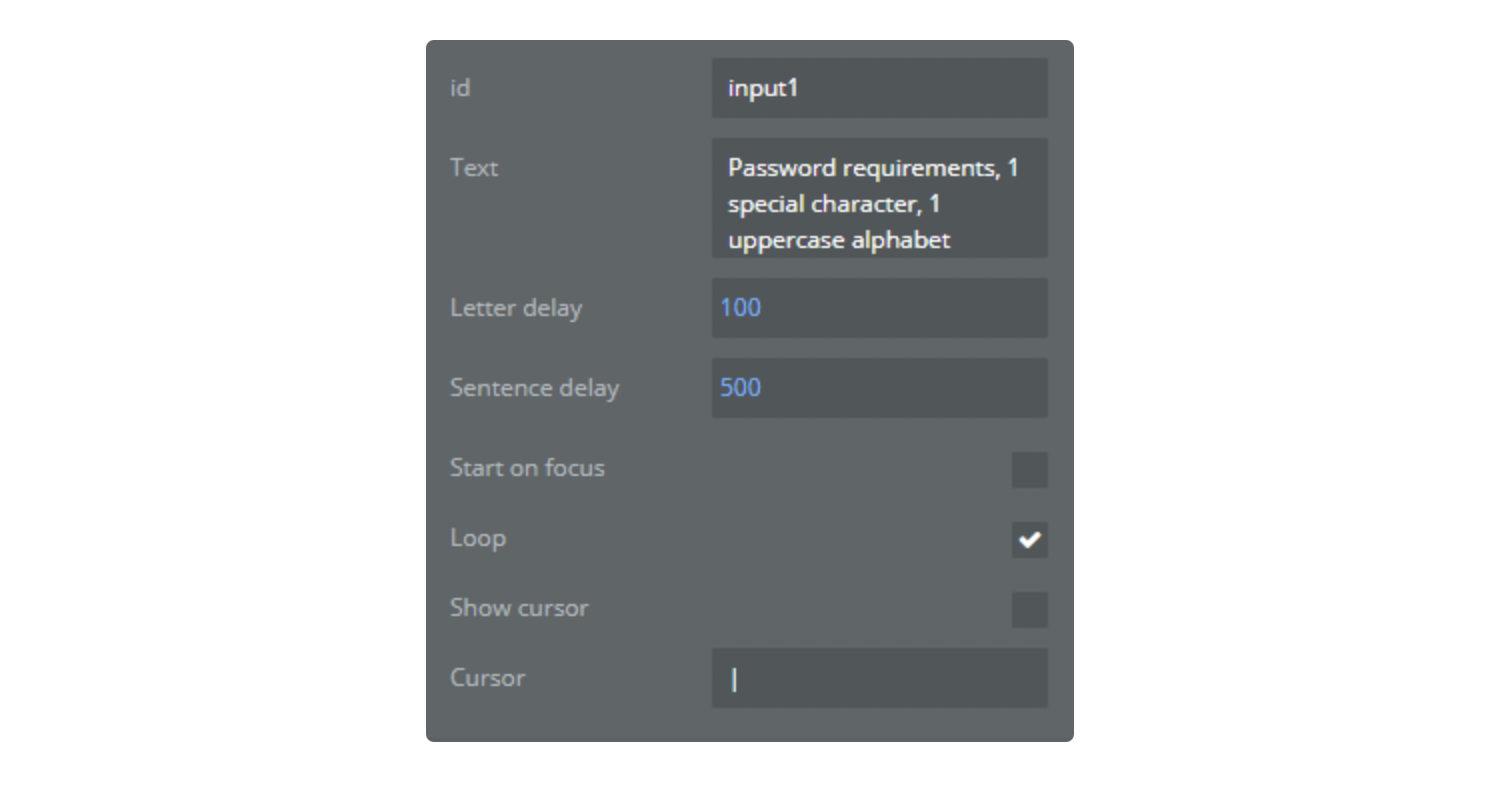This screenshot has width=1500, height=786.
Task: Click the Sentence delay field showing 500
Action: [x=879, y=388]
